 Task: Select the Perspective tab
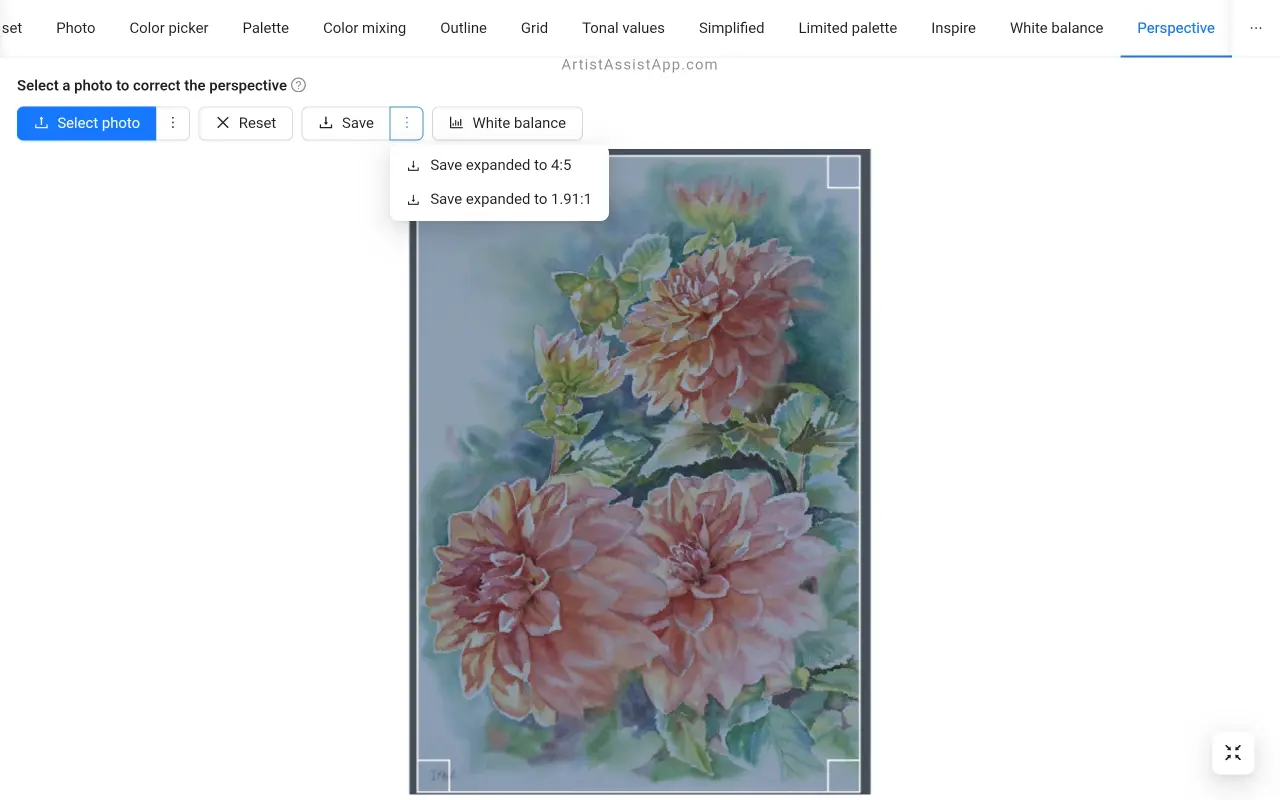click(x=1176, y=28)
